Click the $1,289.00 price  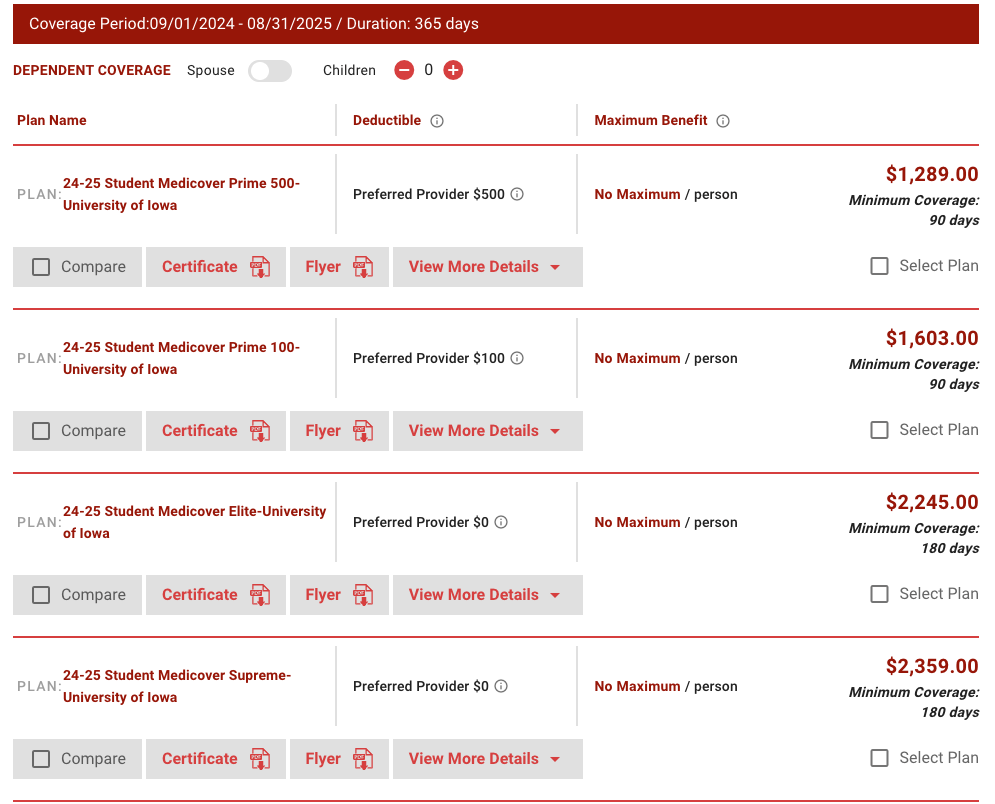pos(932,174)
